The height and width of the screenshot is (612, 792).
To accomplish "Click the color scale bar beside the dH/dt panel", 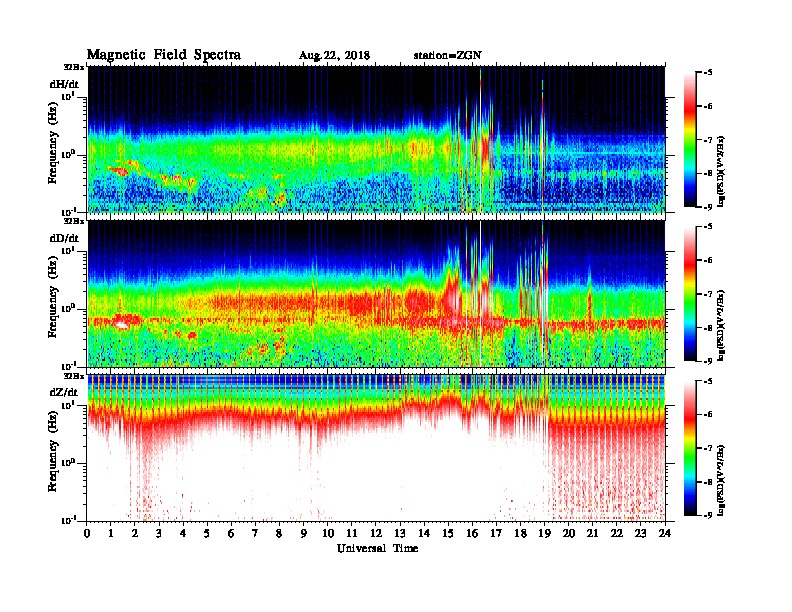I will click(x=689, y=139).
